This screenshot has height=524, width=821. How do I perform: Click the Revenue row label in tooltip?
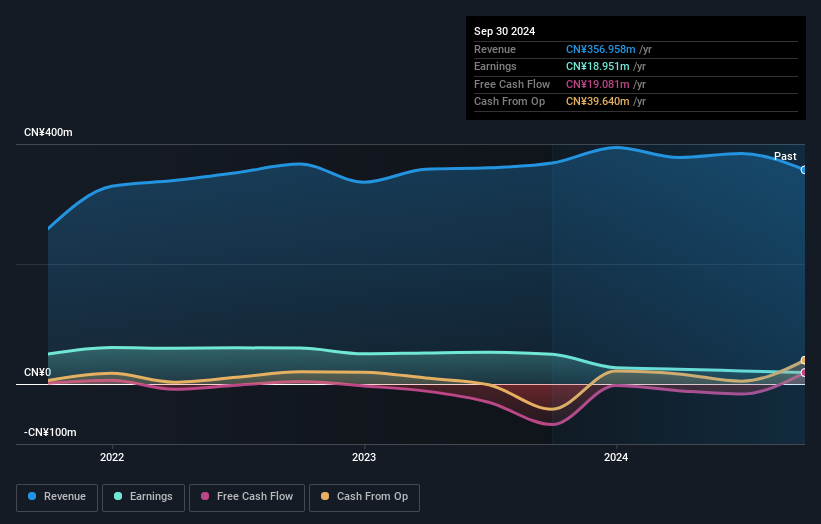[495, 49]
